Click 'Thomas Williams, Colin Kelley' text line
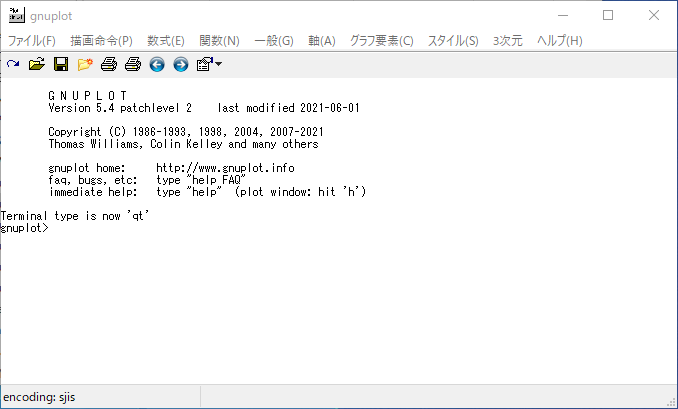The image size is (678, 409). [183, 144]
